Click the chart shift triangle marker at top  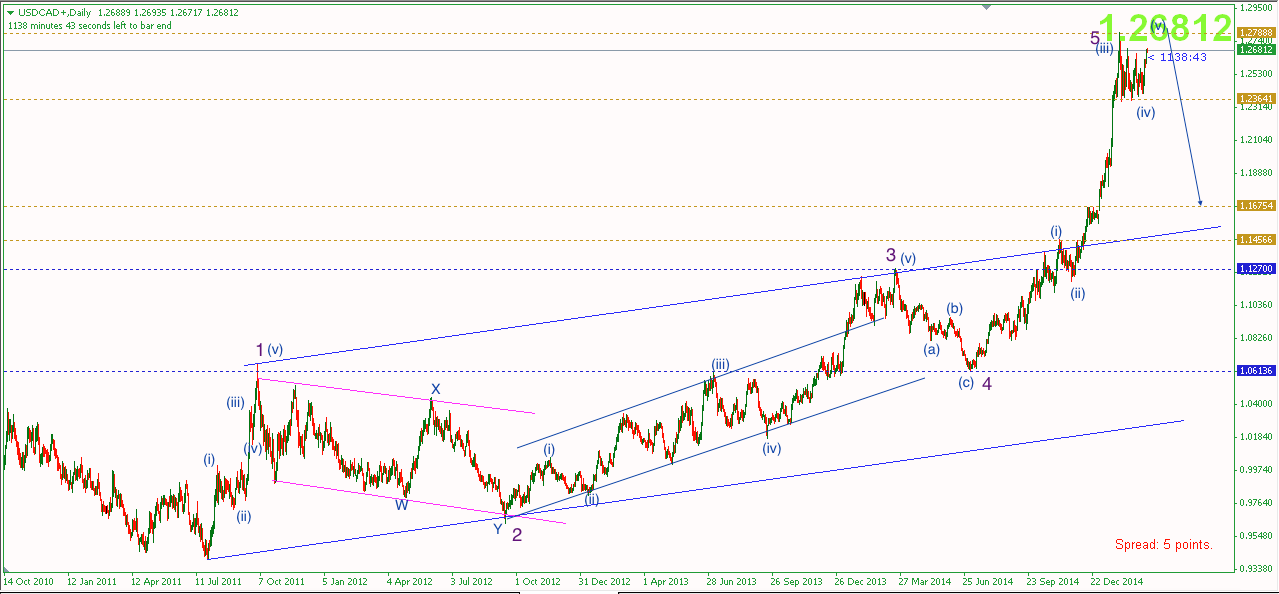tap(988, 7)
